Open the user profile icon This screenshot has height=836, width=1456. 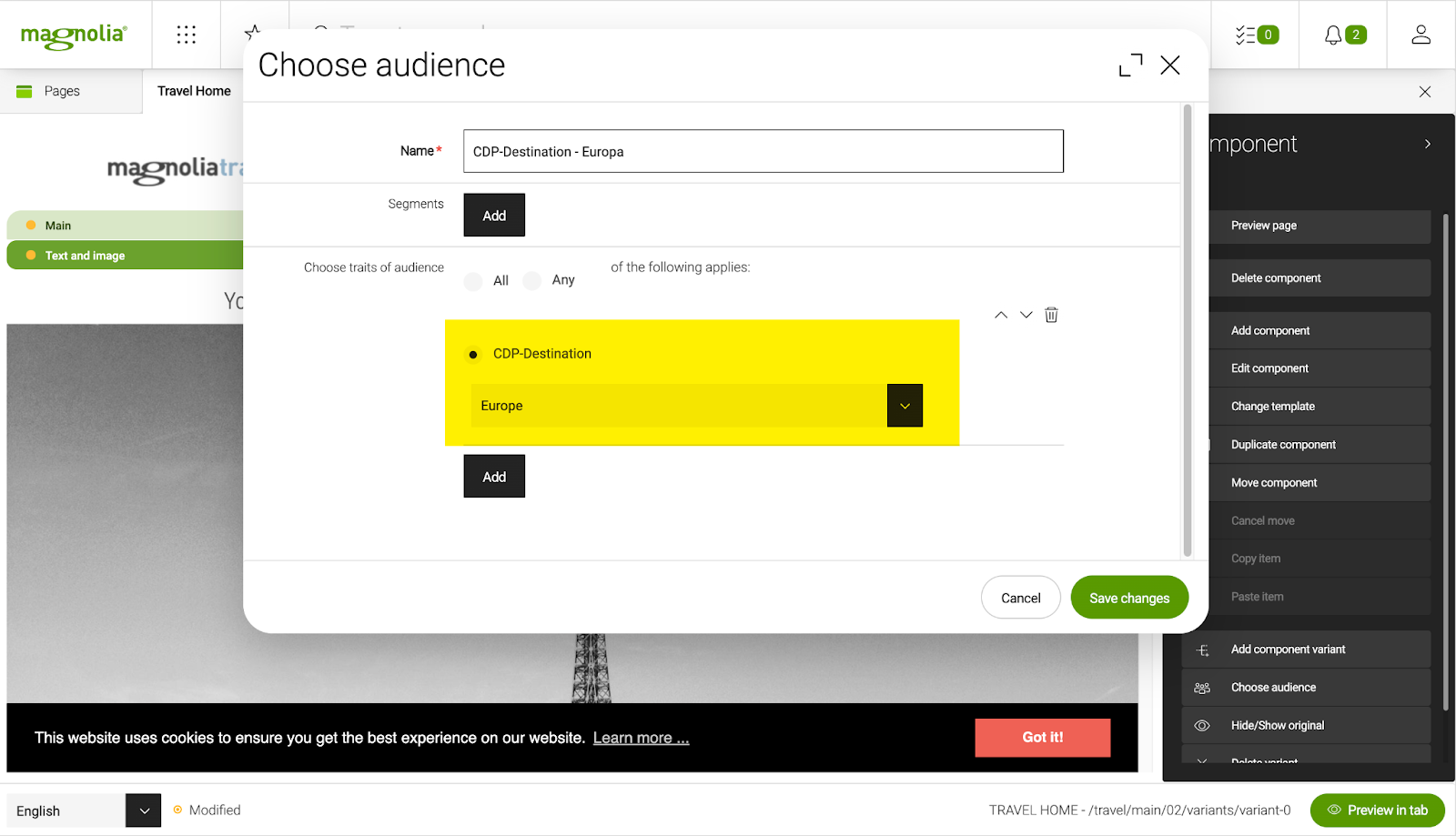1421,35
